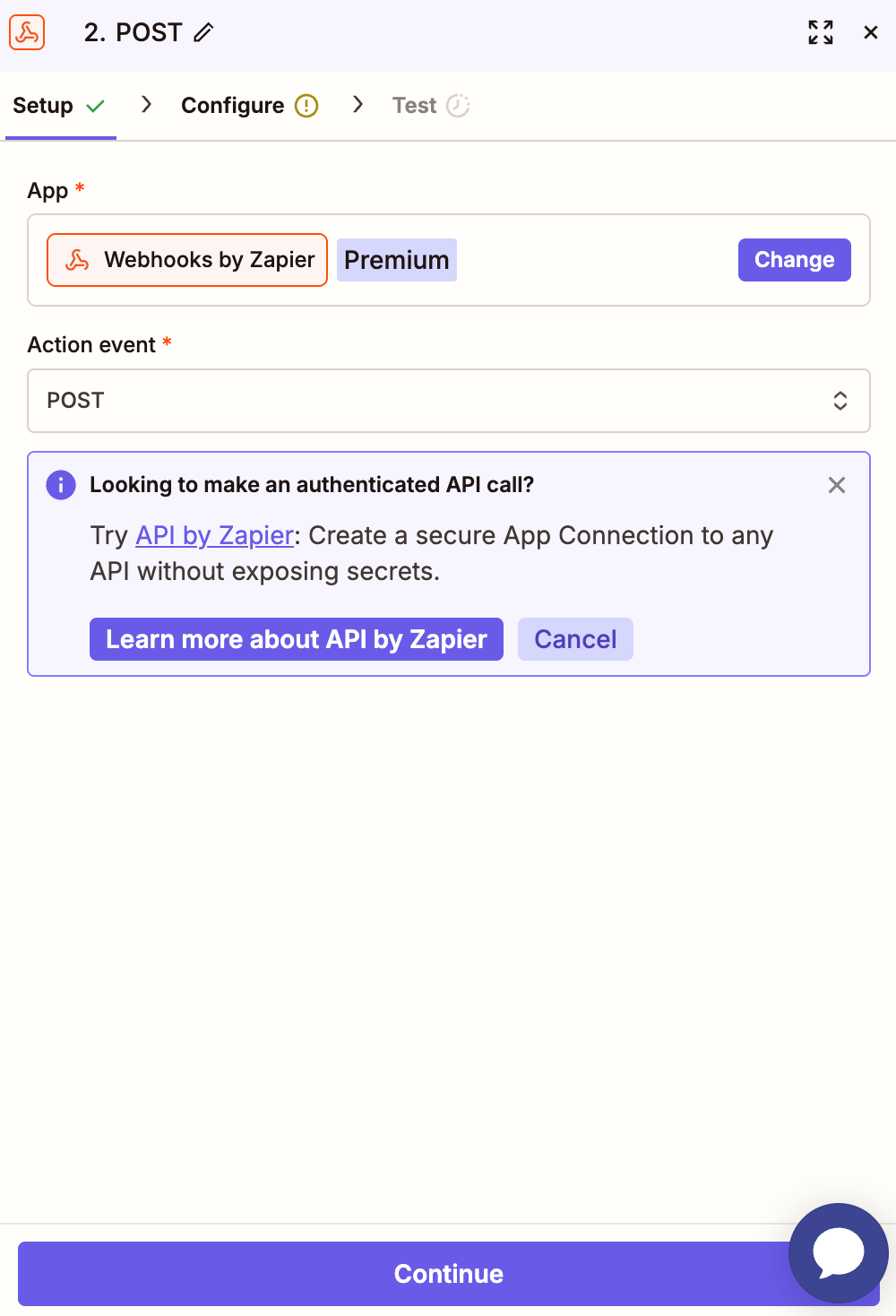Dismiss the API call info banner

click(x=837, y=485)
